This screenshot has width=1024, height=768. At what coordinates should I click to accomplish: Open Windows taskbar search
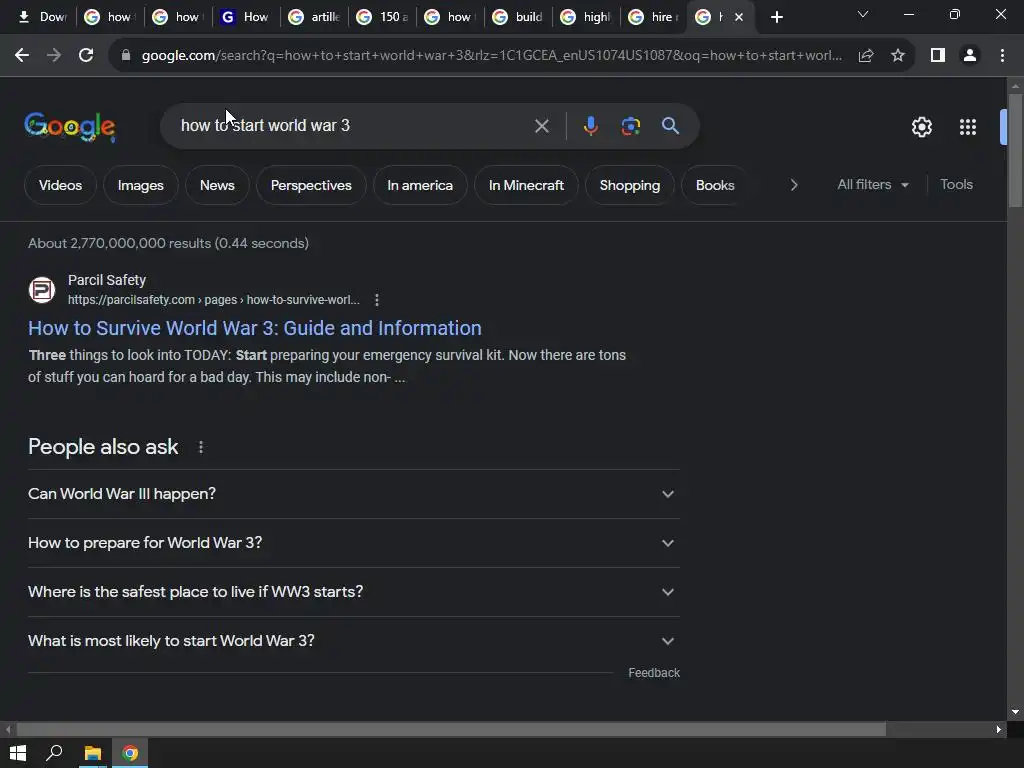(x=54, y=753)
